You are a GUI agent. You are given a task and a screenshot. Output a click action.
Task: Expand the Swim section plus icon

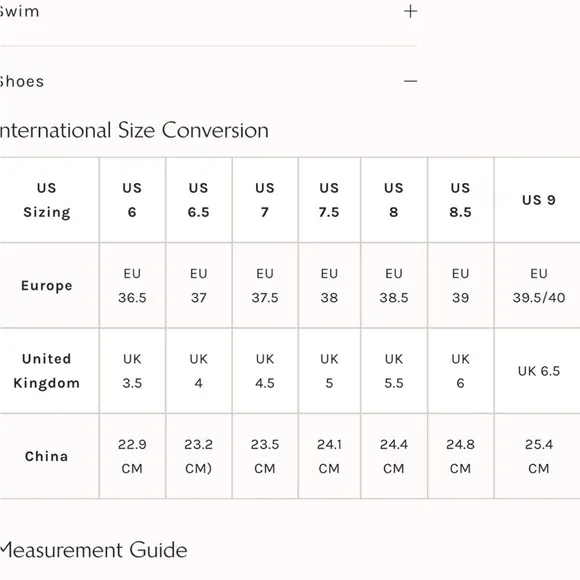[410, 11]
